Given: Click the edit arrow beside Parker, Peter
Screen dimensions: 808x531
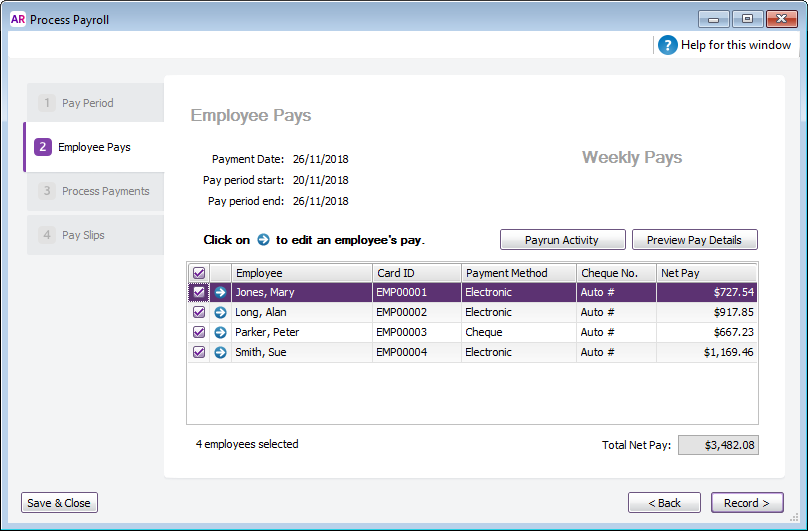Looking at the screenshot, I should coord(220,332).
